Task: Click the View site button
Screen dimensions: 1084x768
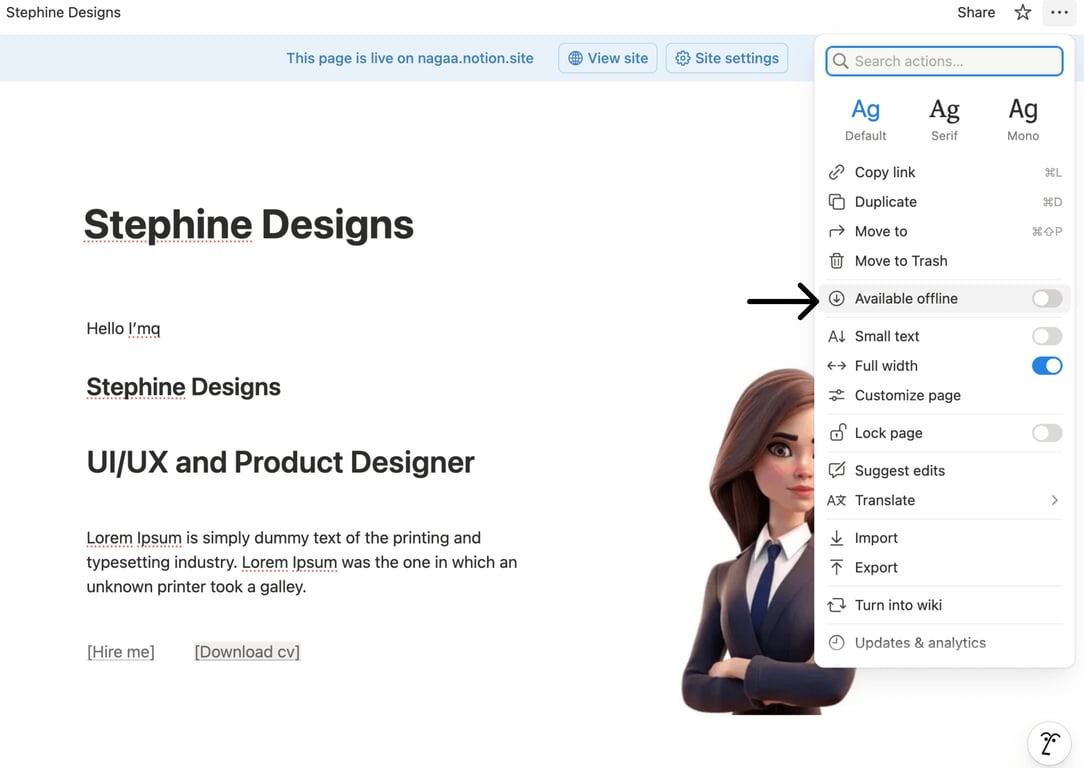Action: (x=608, y=58)
